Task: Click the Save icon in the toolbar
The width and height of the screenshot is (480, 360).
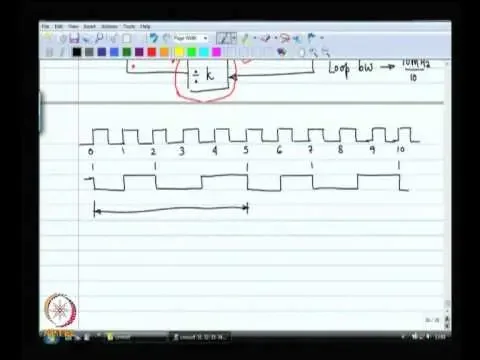Action: pos(74,39)
